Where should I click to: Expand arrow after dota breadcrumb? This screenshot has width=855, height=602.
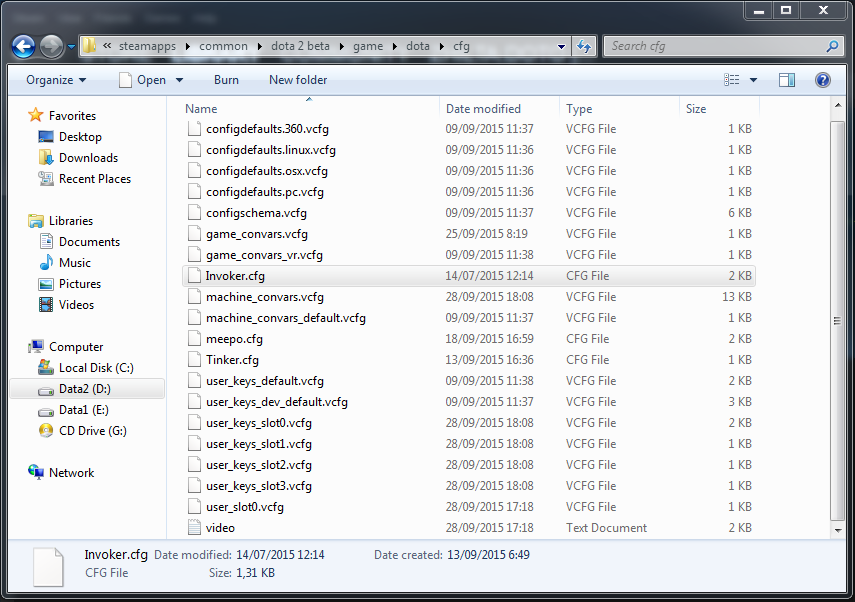coord(442,46)
